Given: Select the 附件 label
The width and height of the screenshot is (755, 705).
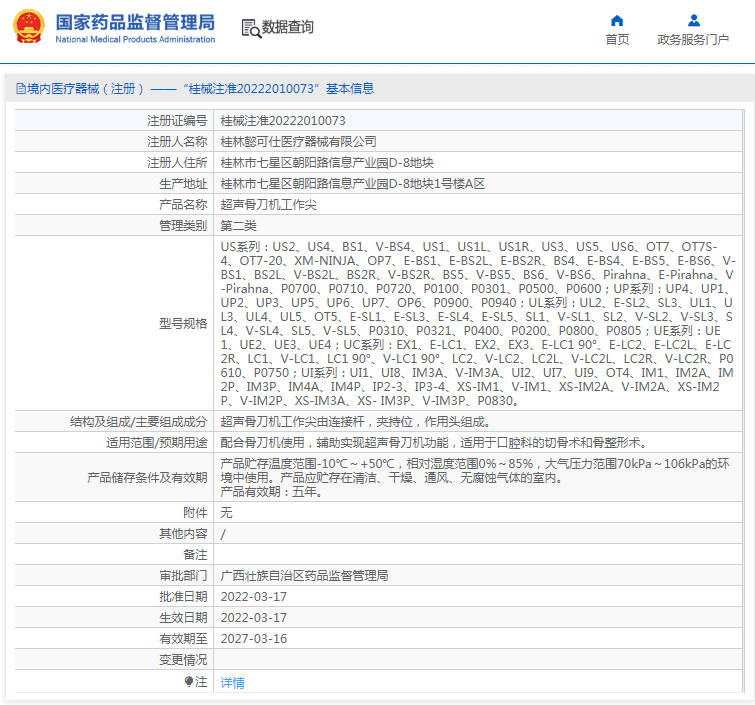Looking at the screenshot, I should 195,513.
